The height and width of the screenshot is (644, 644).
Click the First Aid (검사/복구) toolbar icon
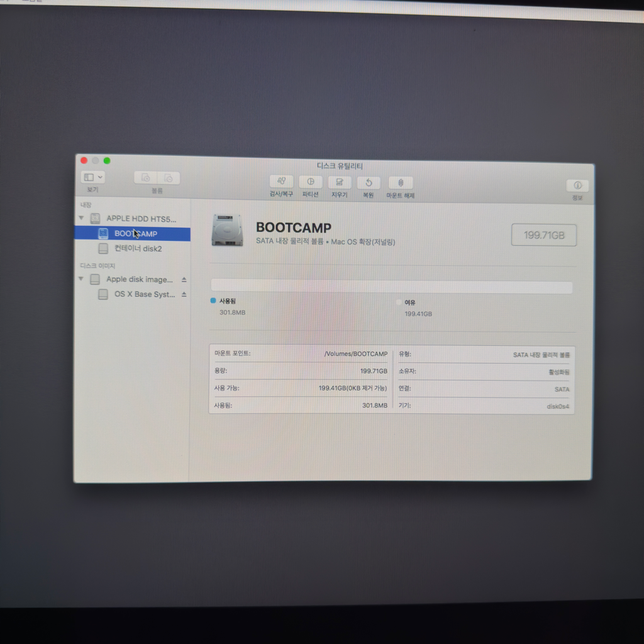click(282, 183)
